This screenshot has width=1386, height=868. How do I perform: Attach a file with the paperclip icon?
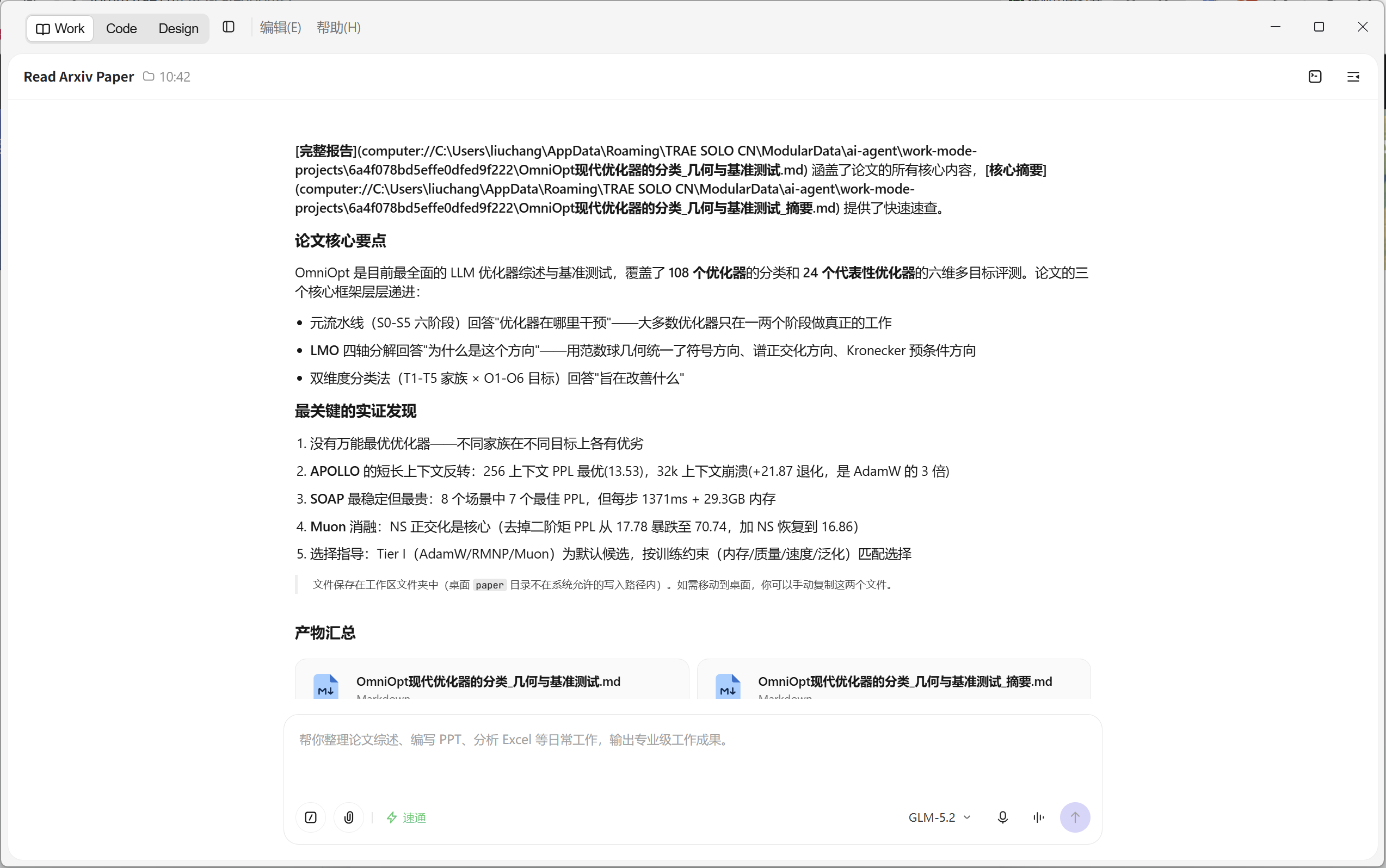pyautogui.click(x=349, y=817)
